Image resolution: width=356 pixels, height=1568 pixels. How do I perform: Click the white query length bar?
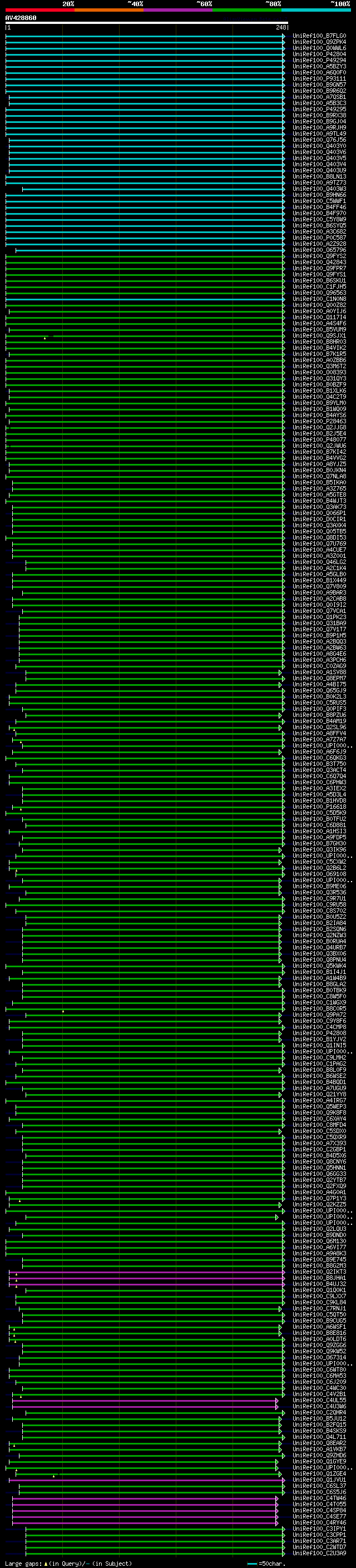[147, 22]
